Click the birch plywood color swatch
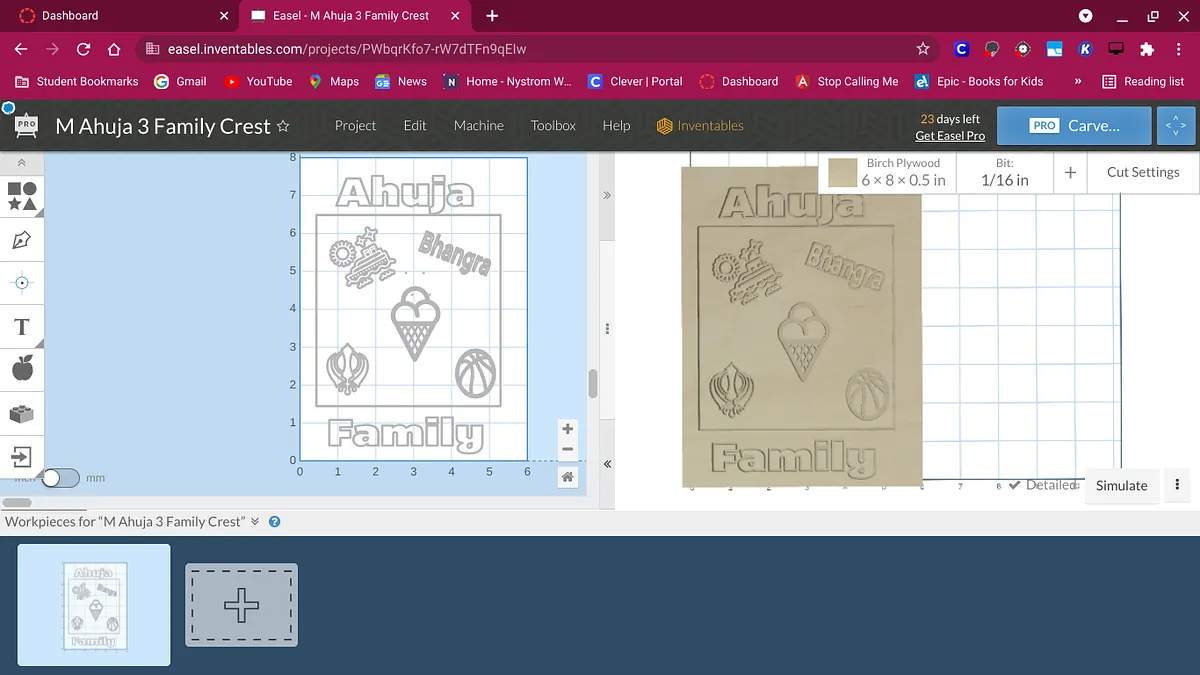Viewport: 1200px width, 675px height. coord(843,172)
